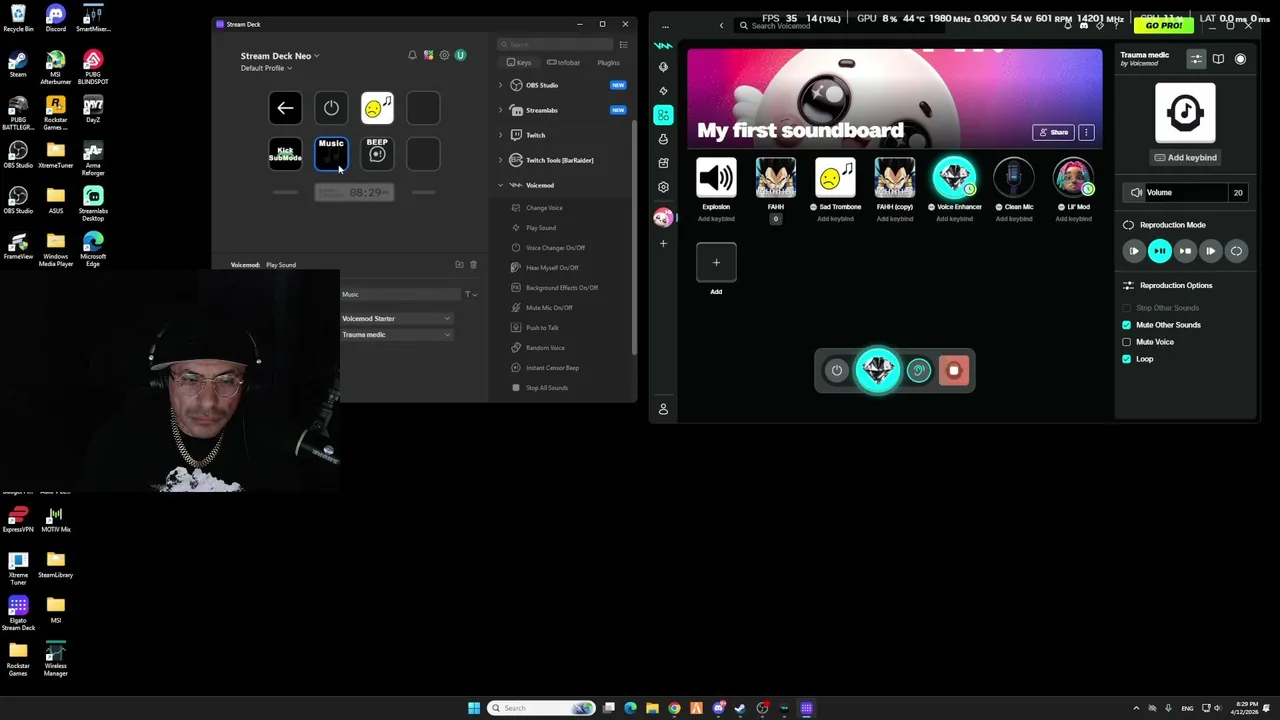Uncheck the Loop checkbox
Viewport: 1280px width, 720px height.
[x=1127, y=359]
